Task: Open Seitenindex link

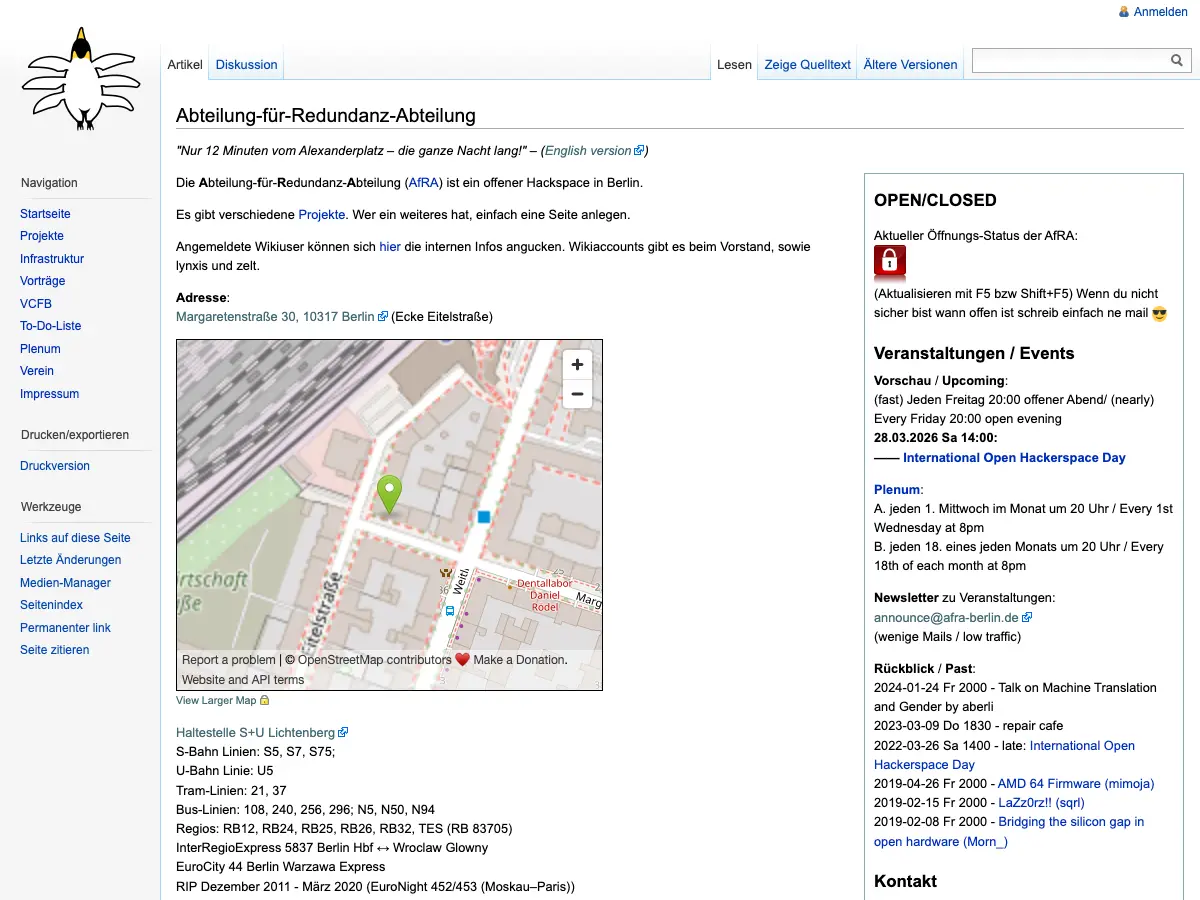Action: pyautogui.click(x=52, y=605)
